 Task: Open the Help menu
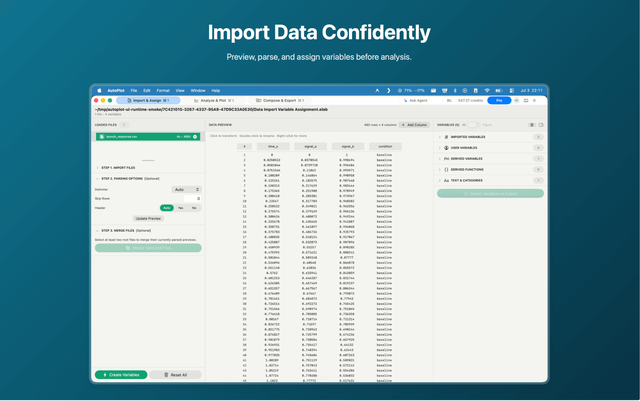coord(216,91)
